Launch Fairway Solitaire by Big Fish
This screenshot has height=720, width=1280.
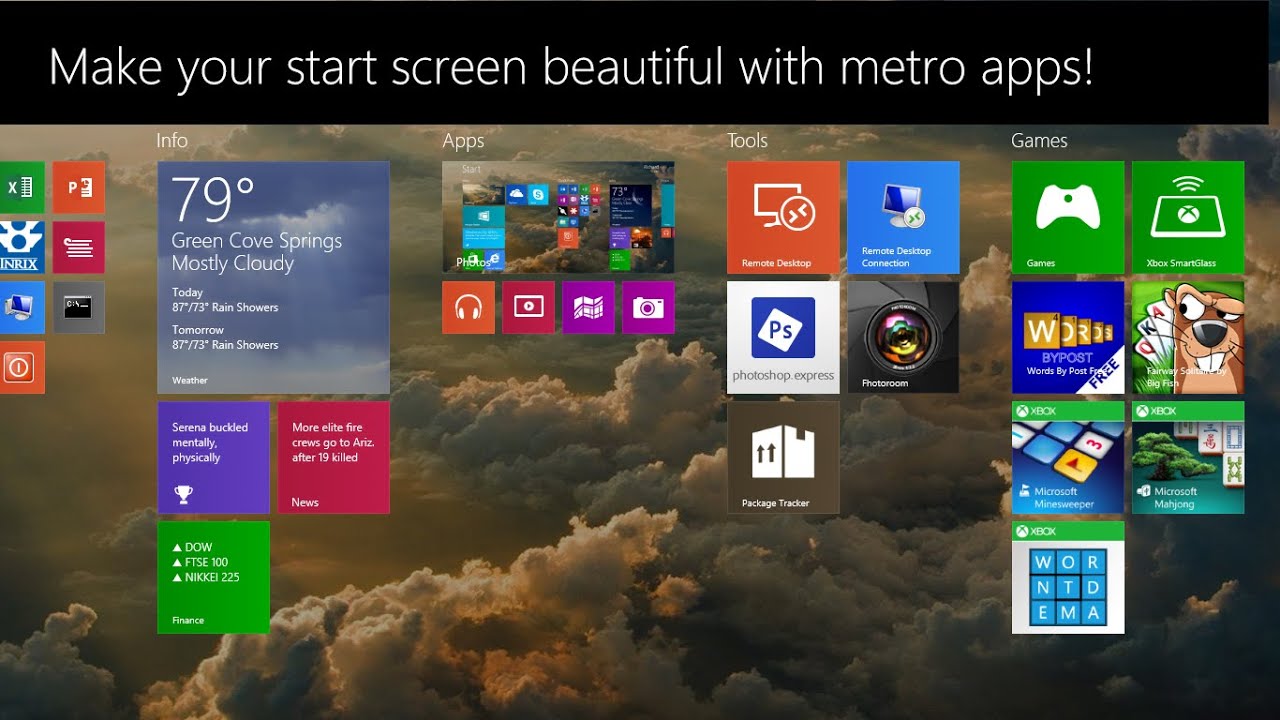click(1188, 337)
